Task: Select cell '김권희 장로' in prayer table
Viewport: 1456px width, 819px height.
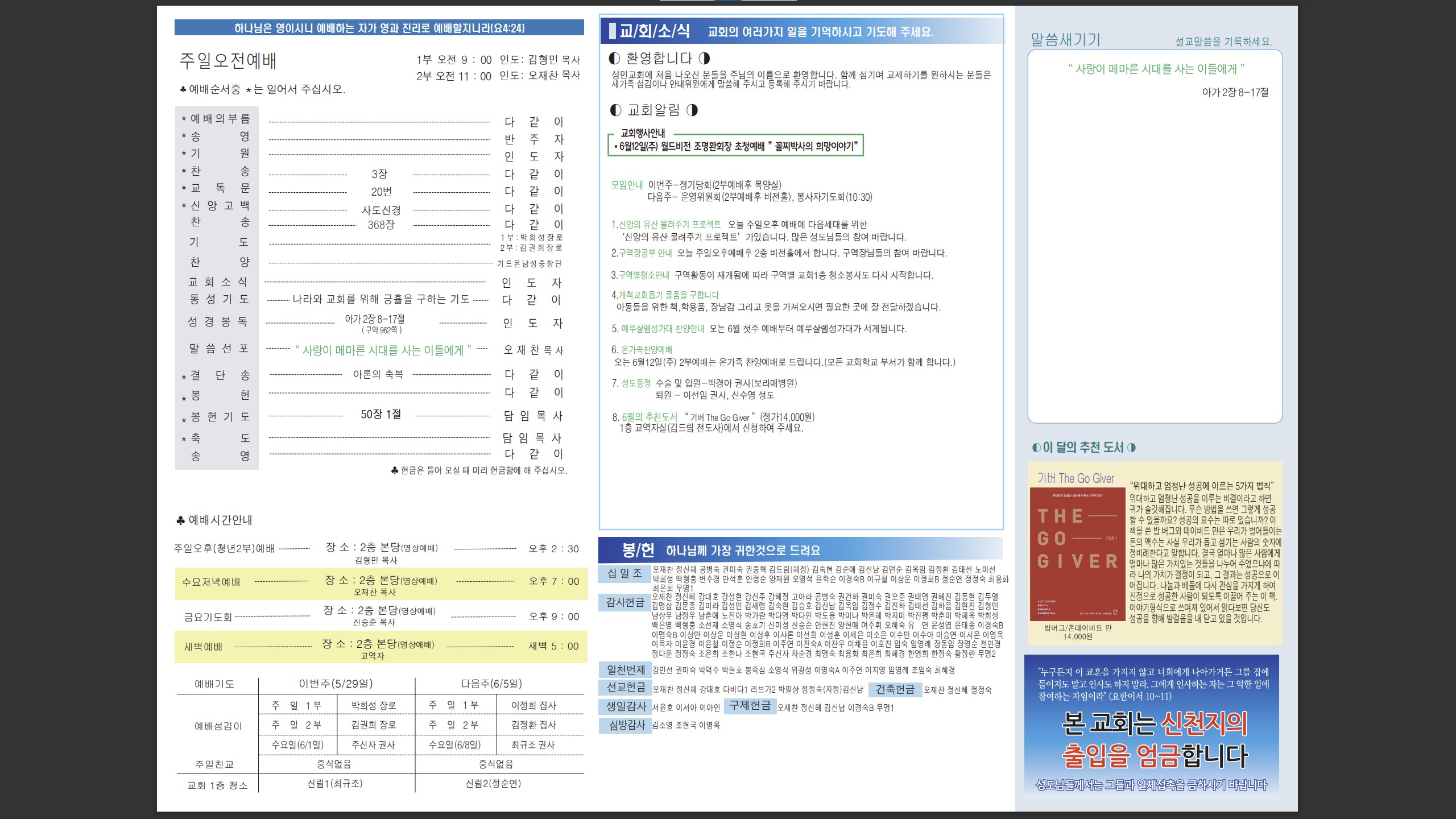Action: 374,725
